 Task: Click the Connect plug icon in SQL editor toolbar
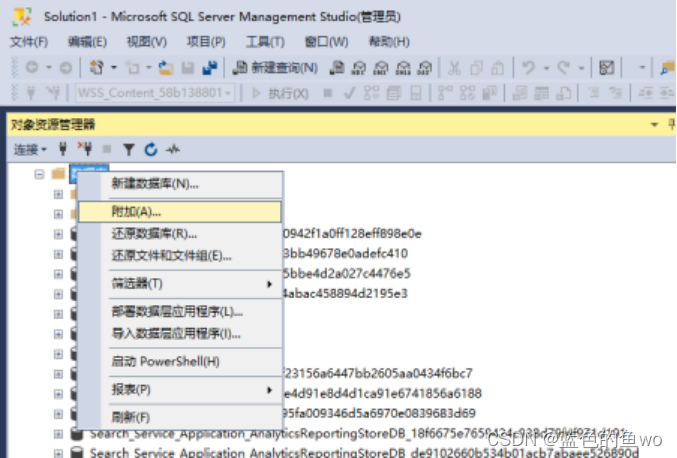point(31,93)
